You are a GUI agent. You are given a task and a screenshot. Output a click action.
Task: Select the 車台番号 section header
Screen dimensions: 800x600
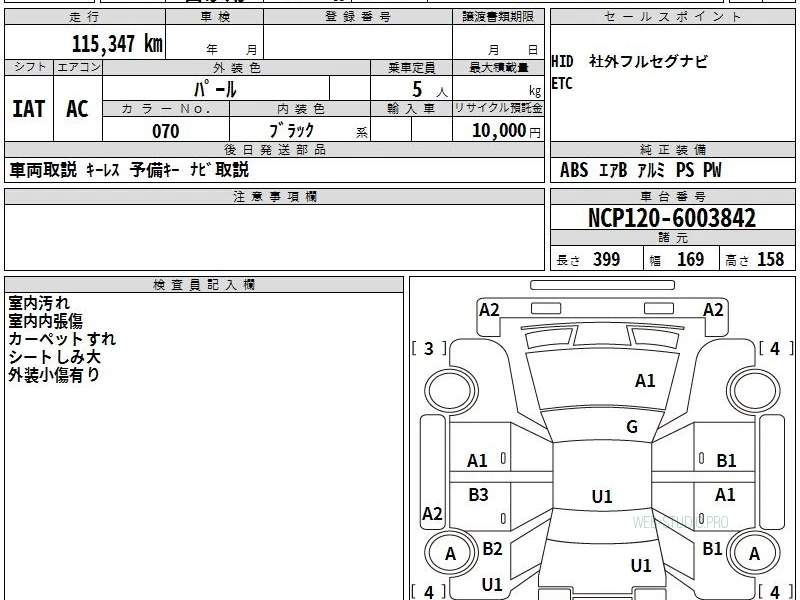672,197
